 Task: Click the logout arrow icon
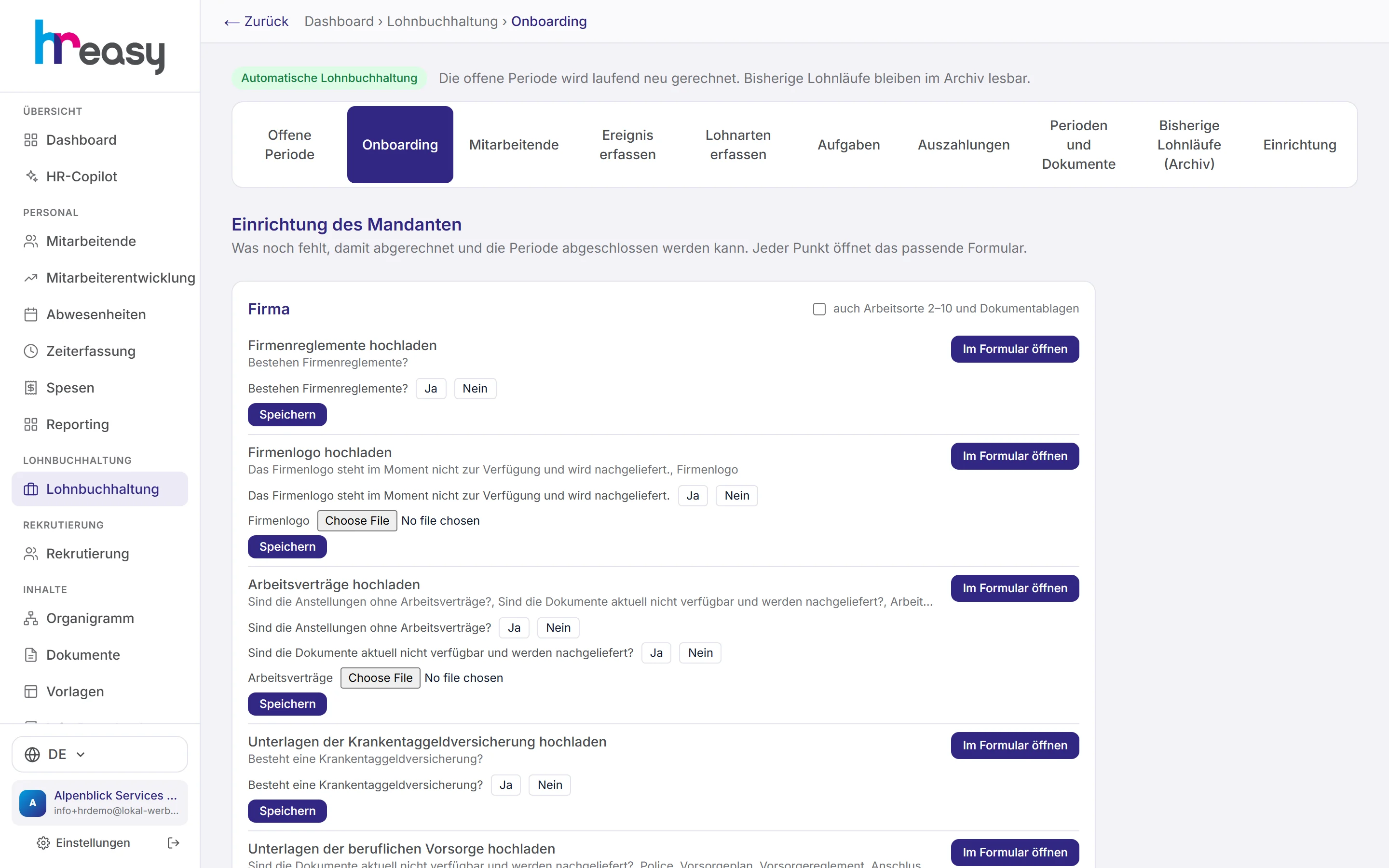click(x=173, y=843)
